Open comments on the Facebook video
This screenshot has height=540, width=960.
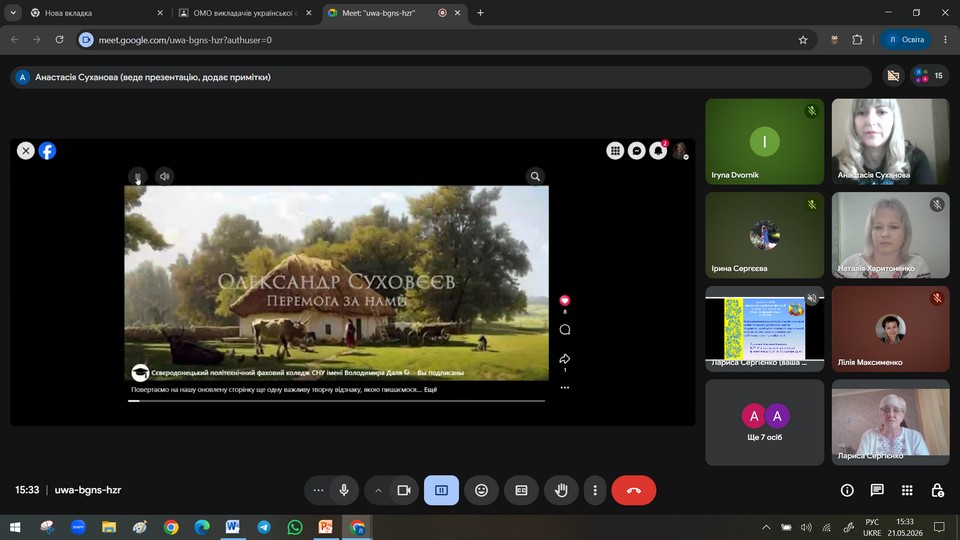[x=564, y=329]
